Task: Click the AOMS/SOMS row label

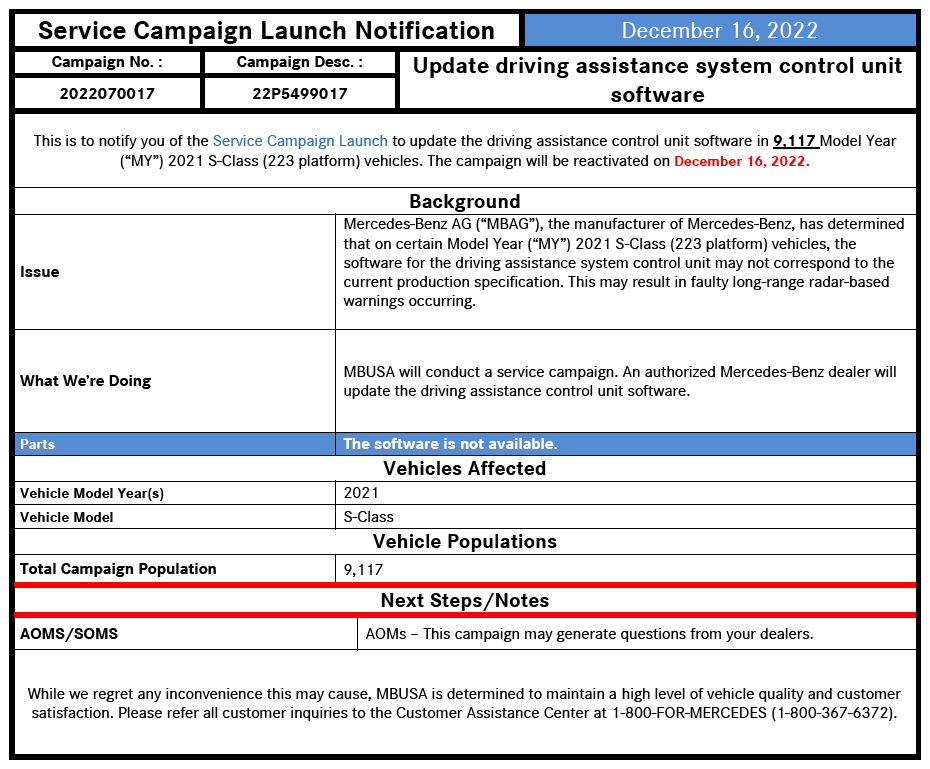Action: click(x=69, y=634)
